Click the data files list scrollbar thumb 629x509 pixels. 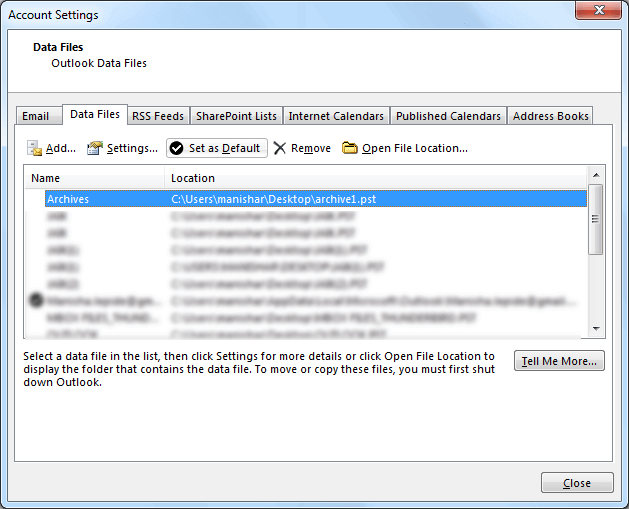(596, 219)
